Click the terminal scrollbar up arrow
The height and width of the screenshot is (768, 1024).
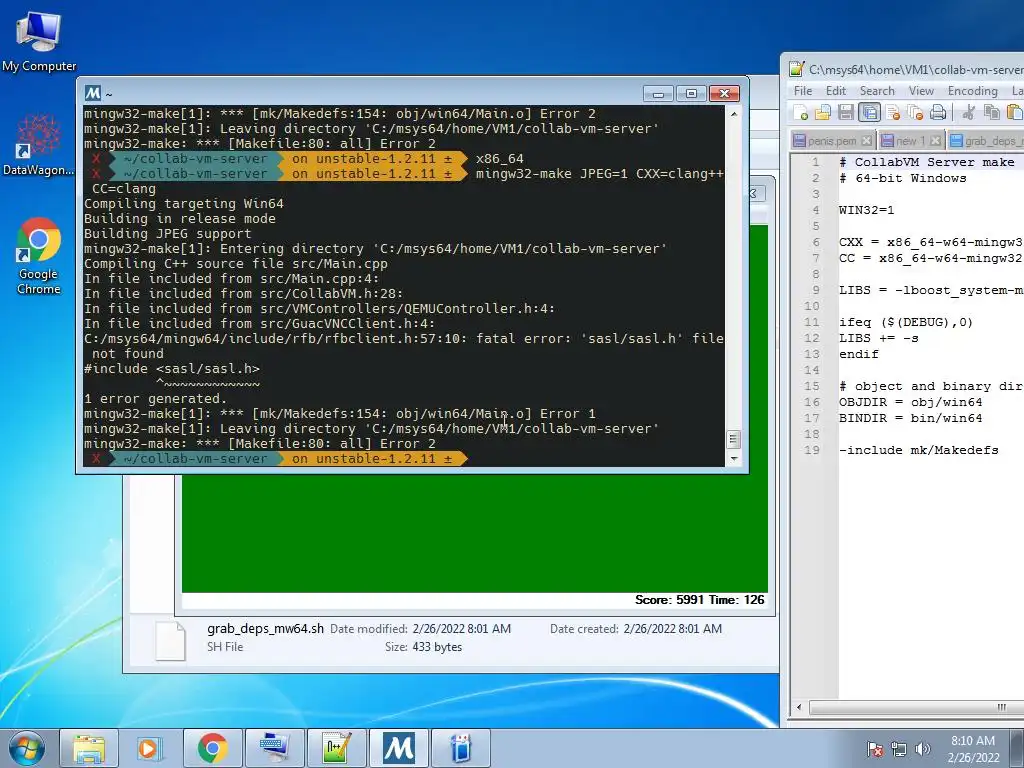click(733, 114)
